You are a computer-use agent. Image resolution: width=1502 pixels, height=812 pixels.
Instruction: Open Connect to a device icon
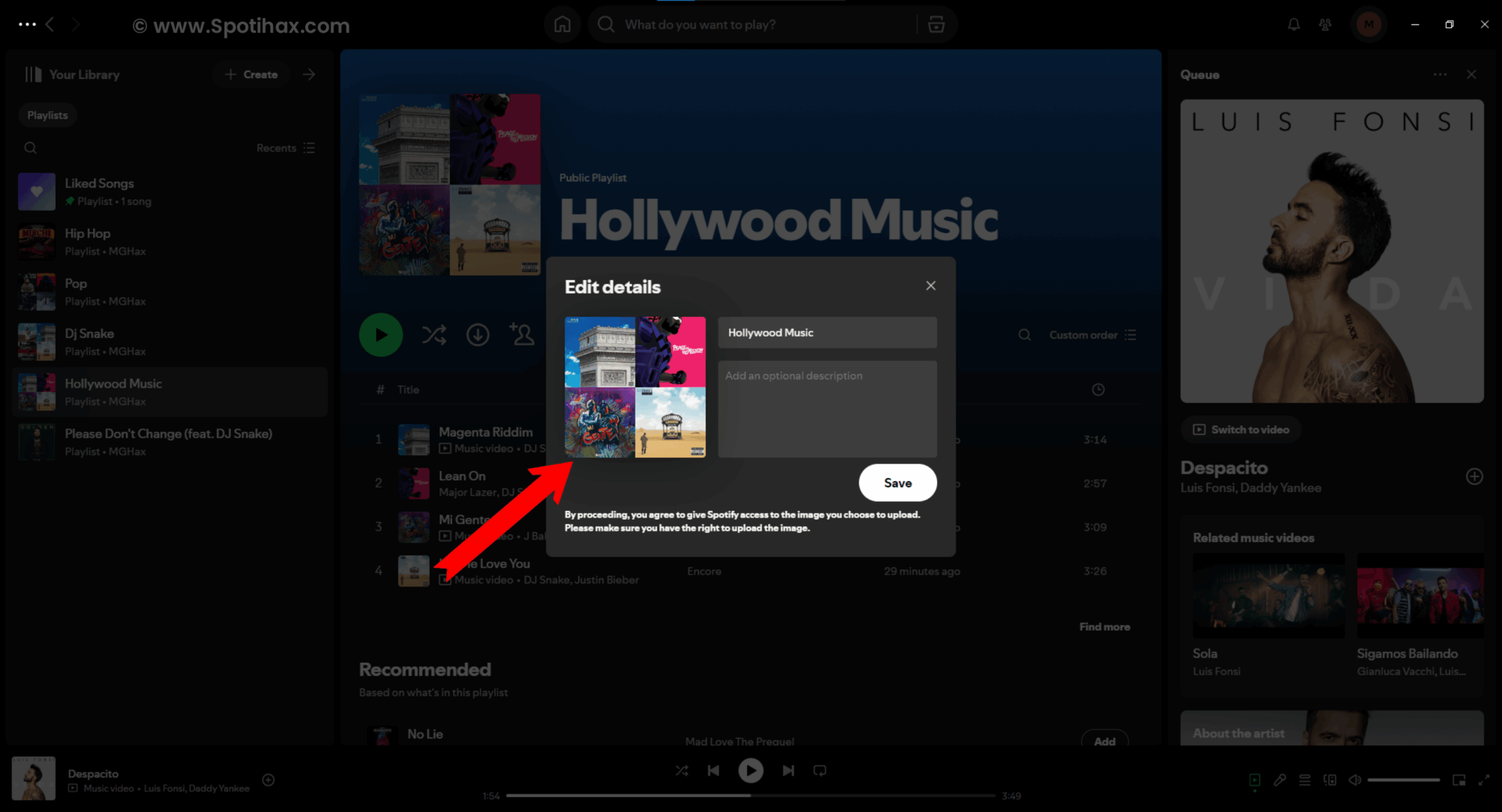tap(1330, 780)
